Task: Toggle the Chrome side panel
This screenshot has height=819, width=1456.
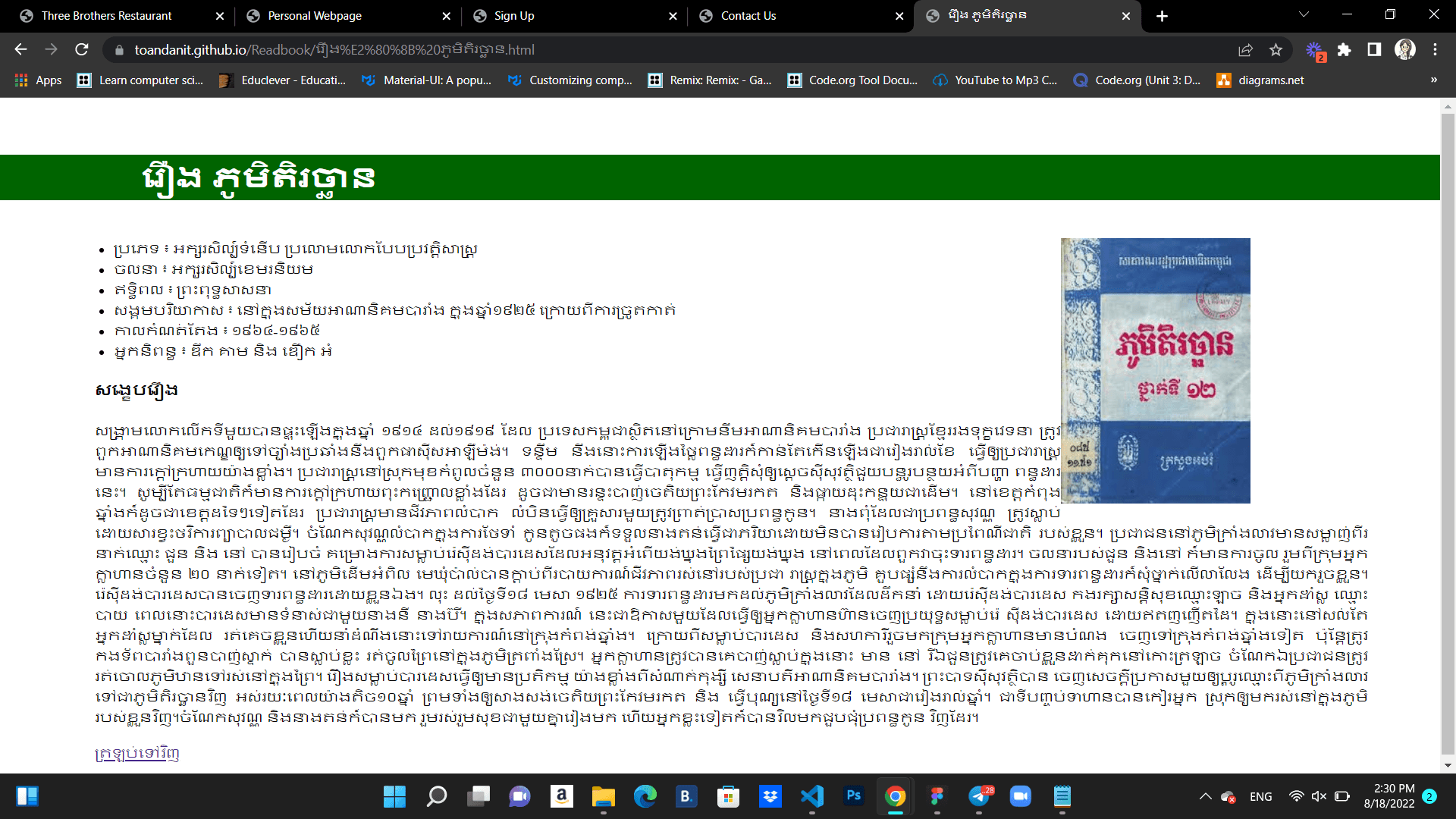Action: 1374,50
